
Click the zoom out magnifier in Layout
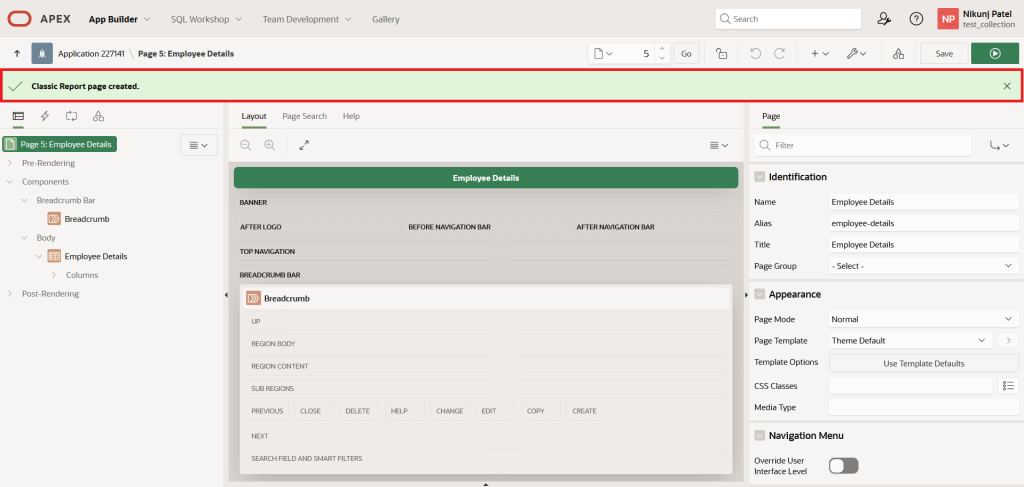point(246,146)
